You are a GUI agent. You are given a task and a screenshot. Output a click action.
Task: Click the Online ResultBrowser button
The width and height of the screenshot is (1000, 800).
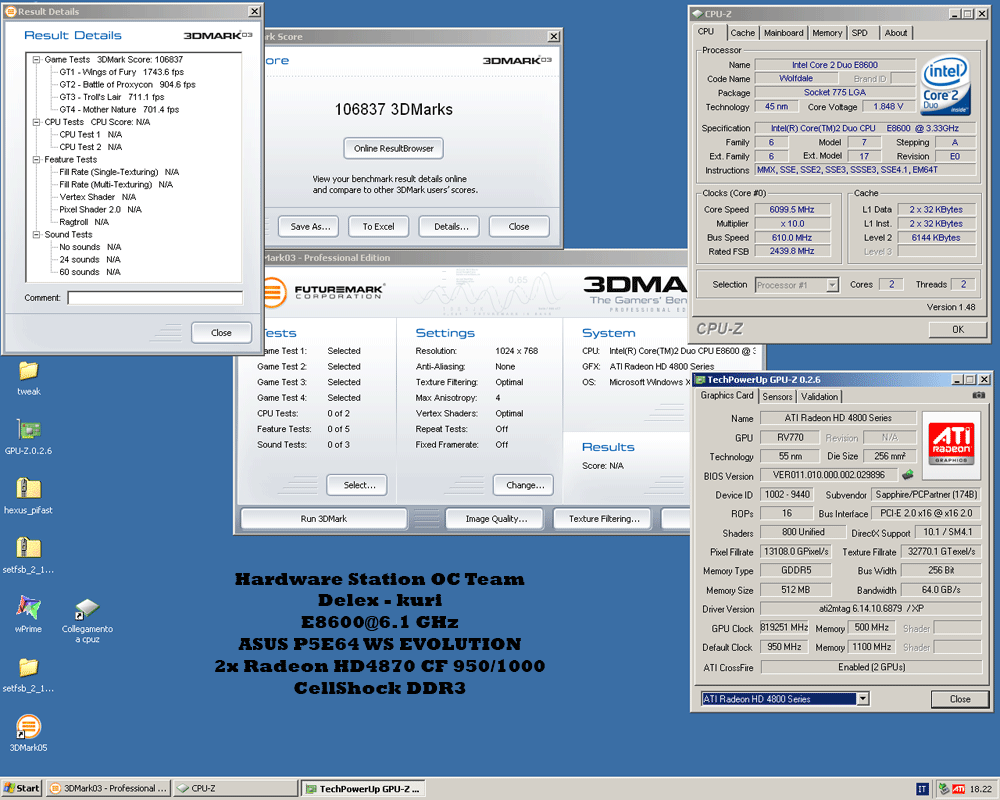pos(393,149)
